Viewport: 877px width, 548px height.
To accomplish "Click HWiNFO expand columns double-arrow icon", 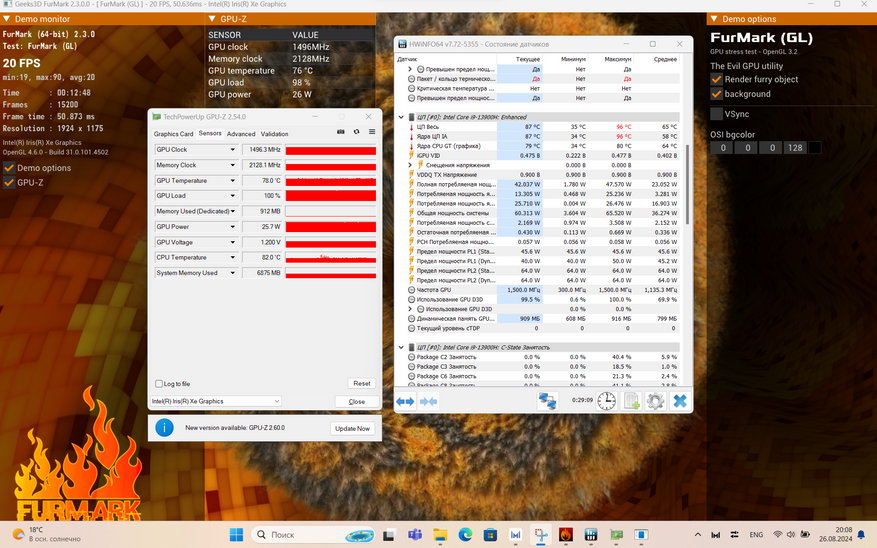I will (x=406, y=401).
